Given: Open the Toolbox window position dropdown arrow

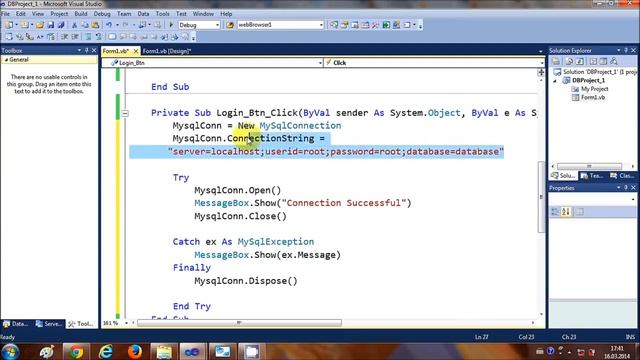Looking at the screenshot, I should 79,50.
